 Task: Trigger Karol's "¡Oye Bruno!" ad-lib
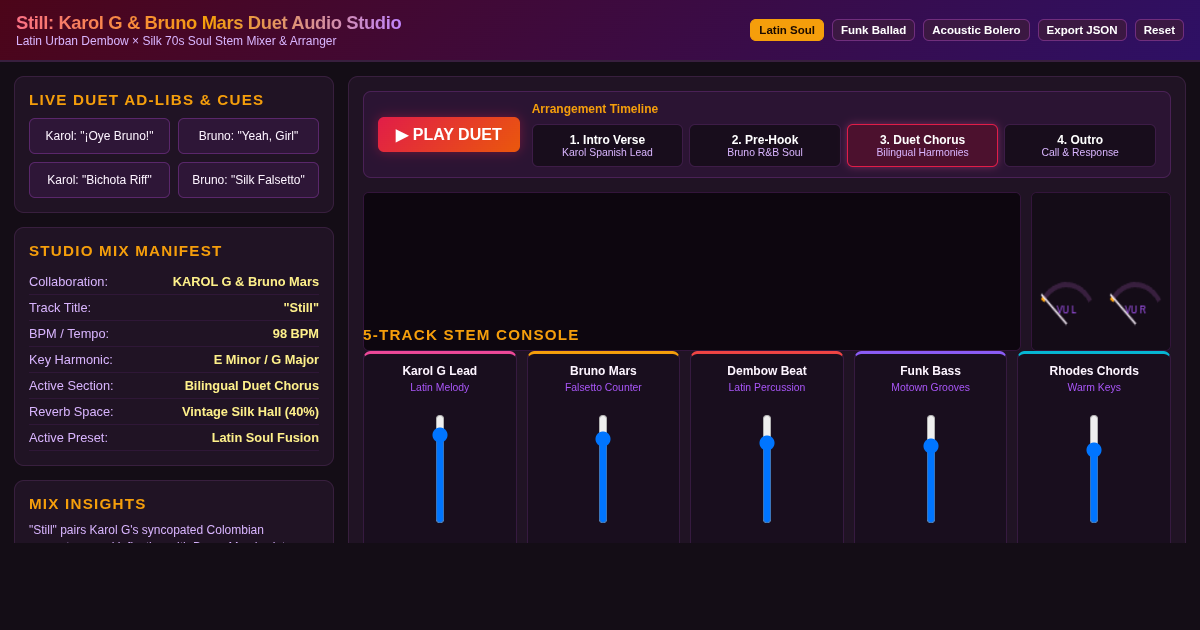99,136
